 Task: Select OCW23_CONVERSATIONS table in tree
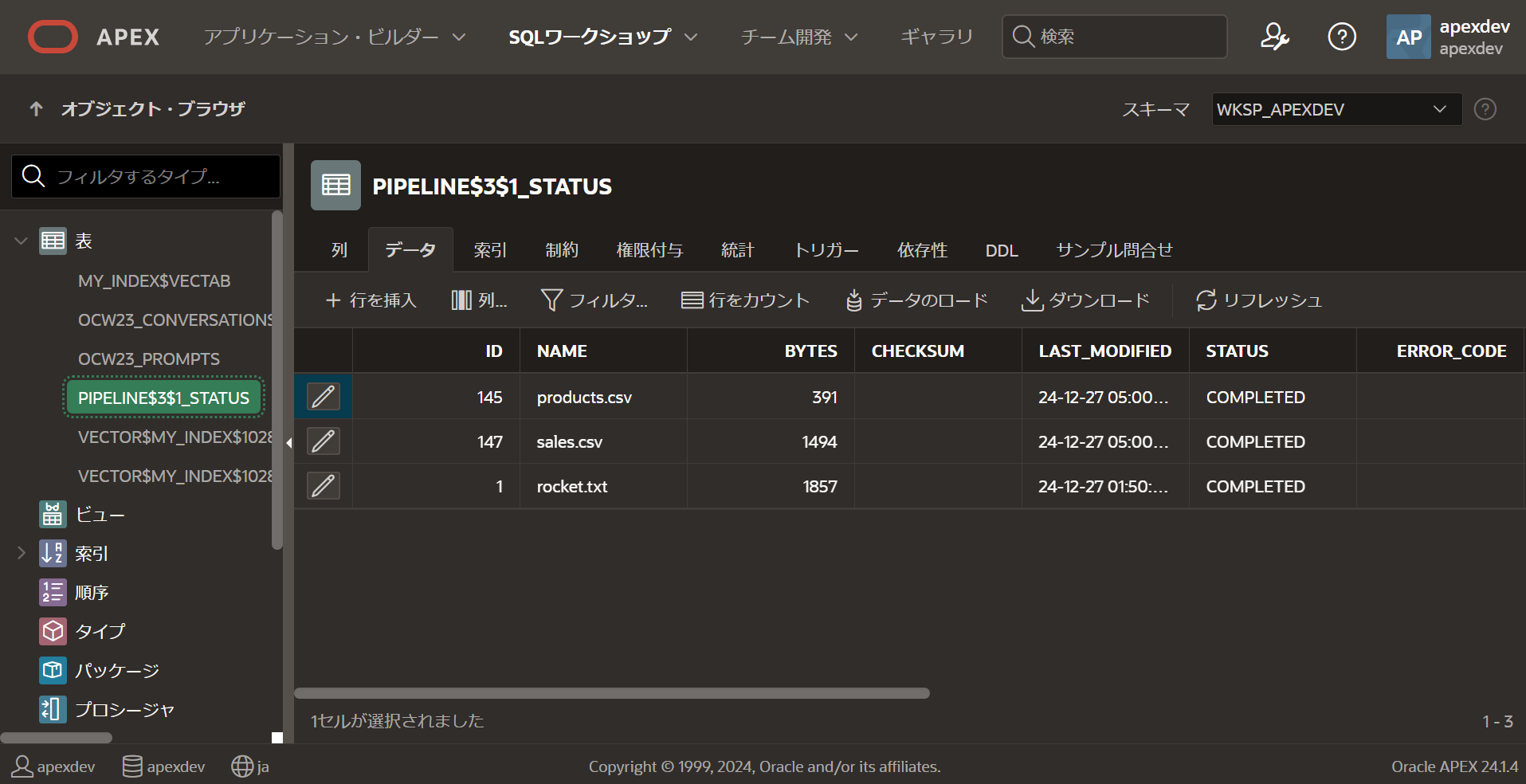(175, 319)
